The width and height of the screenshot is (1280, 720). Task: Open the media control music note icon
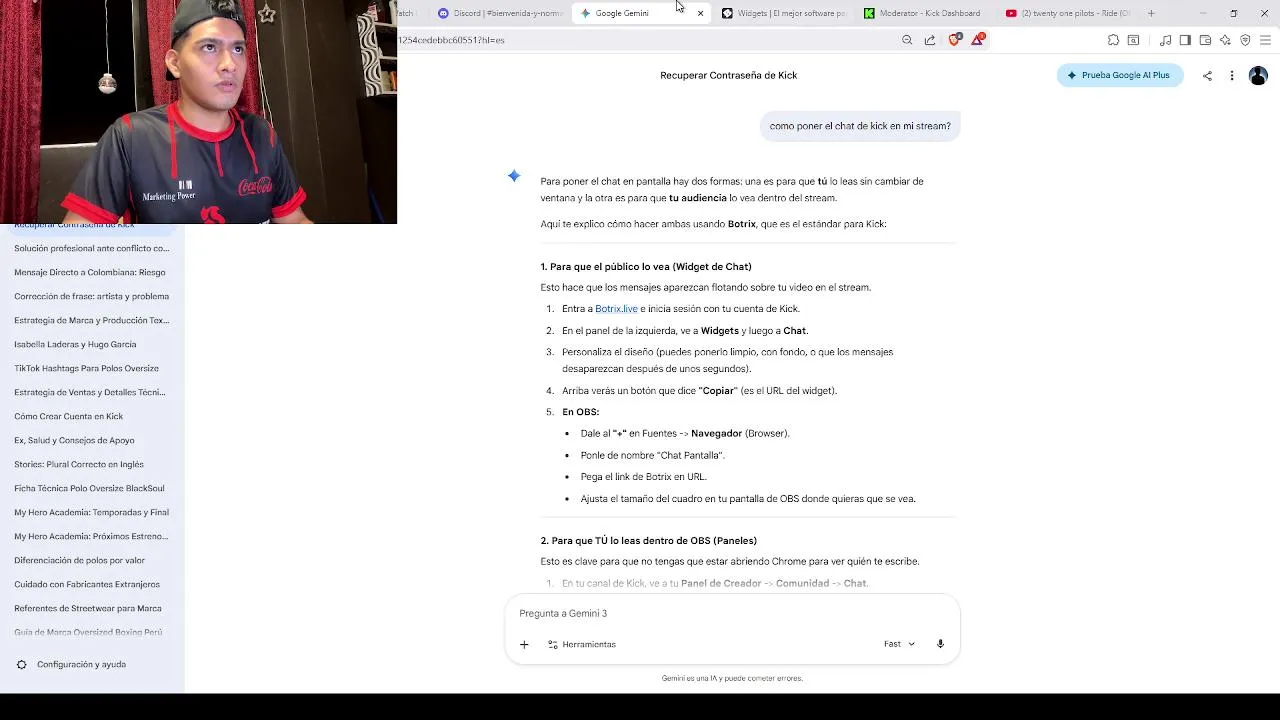(x=1165, y=40)
